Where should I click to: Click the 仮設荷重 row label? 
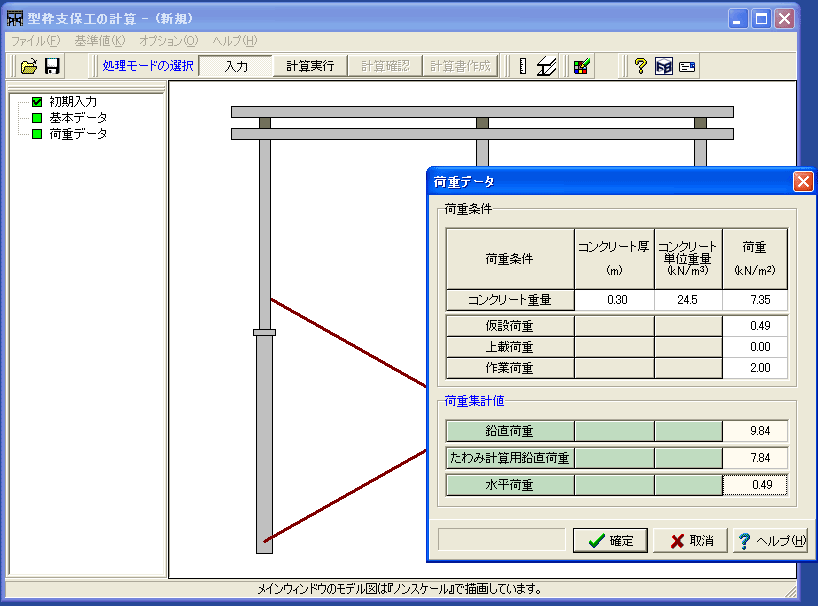(510, 326)
